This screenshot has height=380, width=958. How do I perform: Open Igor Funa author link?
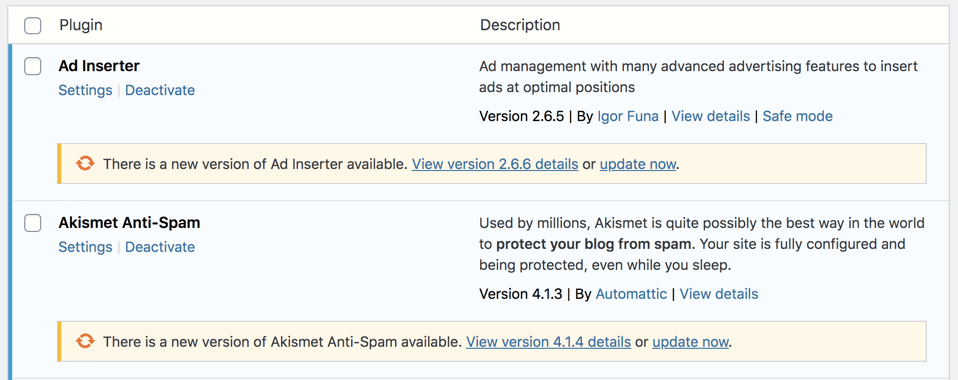[x=627, y=116]
